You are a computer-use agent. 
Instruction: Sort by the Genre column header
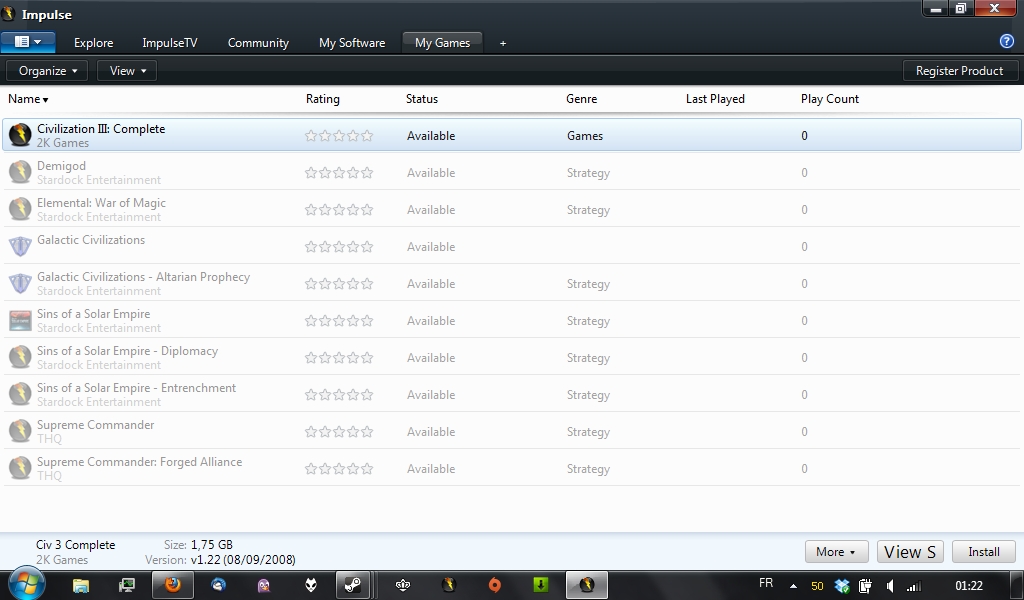click(x=581, y=99)
